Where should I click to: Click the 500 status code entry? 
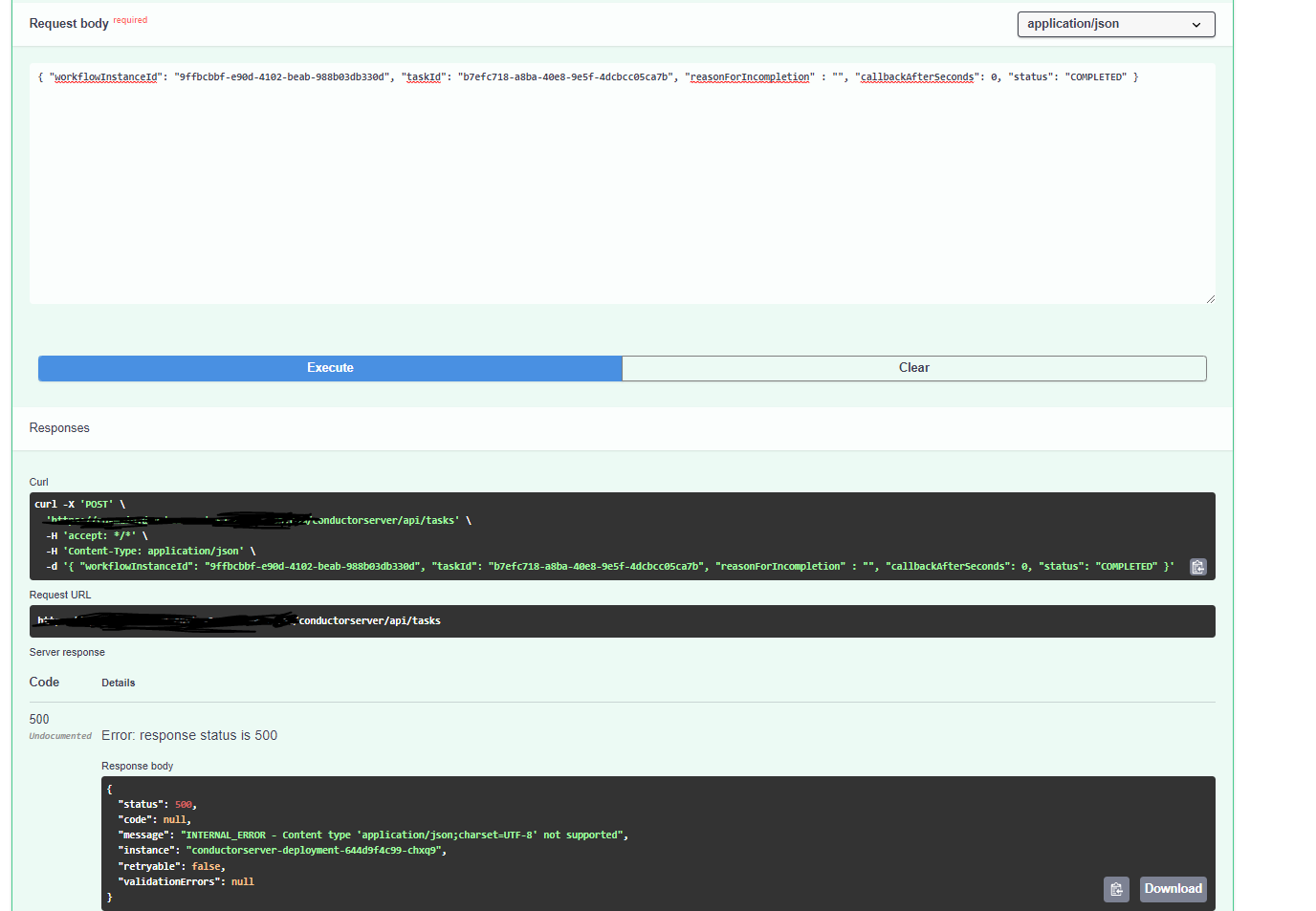pyautogui.click(x=39, y=719)
